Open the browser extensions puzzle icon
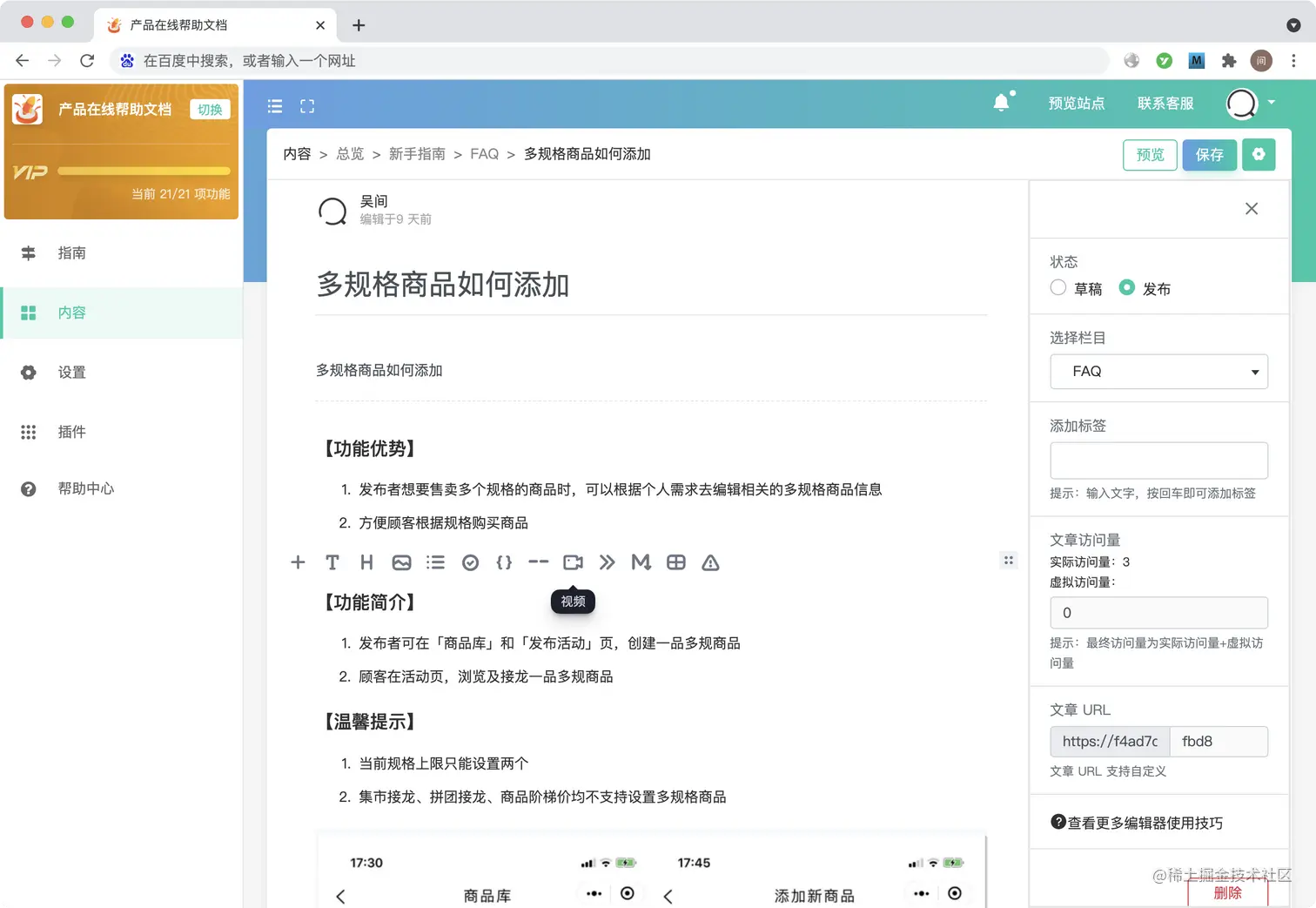 1229,60
